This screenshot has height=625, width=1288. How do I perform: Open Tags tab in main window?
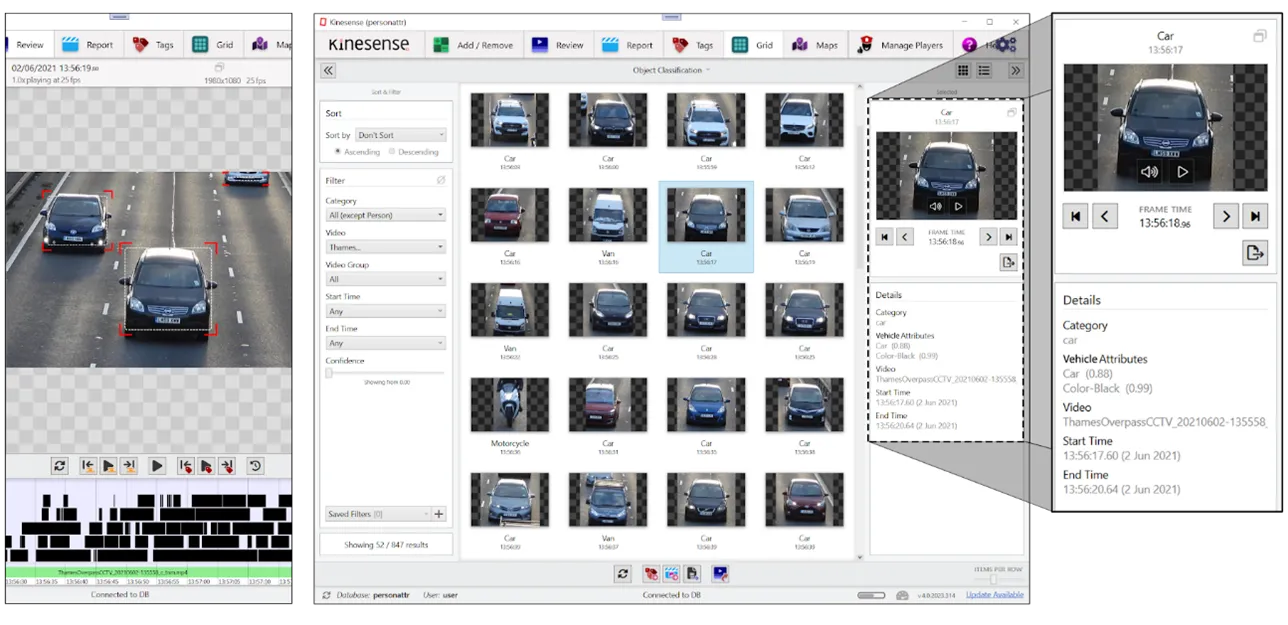click(693, 45)
